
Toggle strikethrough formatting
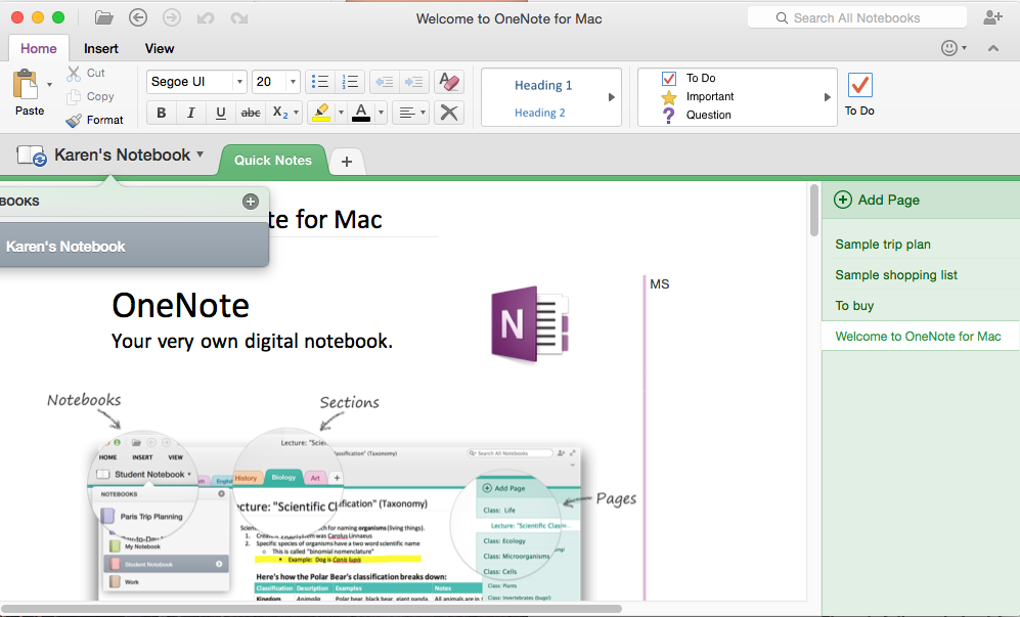pos(250,112)
